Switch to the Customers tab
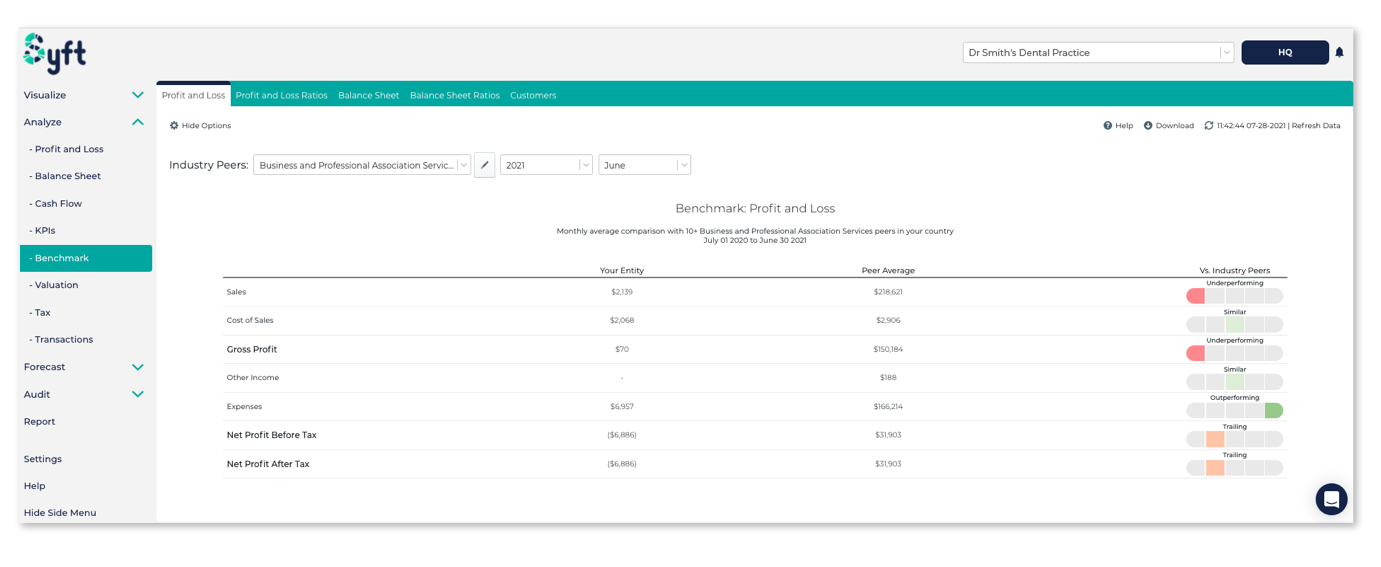The height and width of the screenshot is (567, 1381). pyautogui.click(x=533, y=95)
